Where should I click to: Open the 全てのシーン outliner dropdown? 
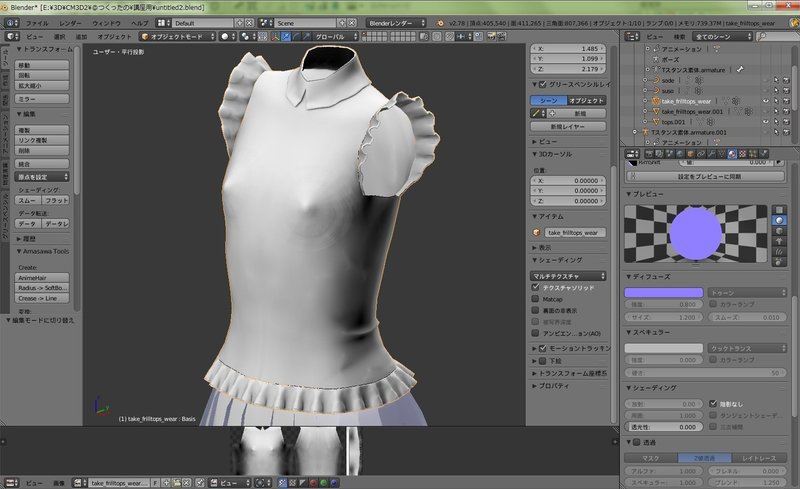722,37
